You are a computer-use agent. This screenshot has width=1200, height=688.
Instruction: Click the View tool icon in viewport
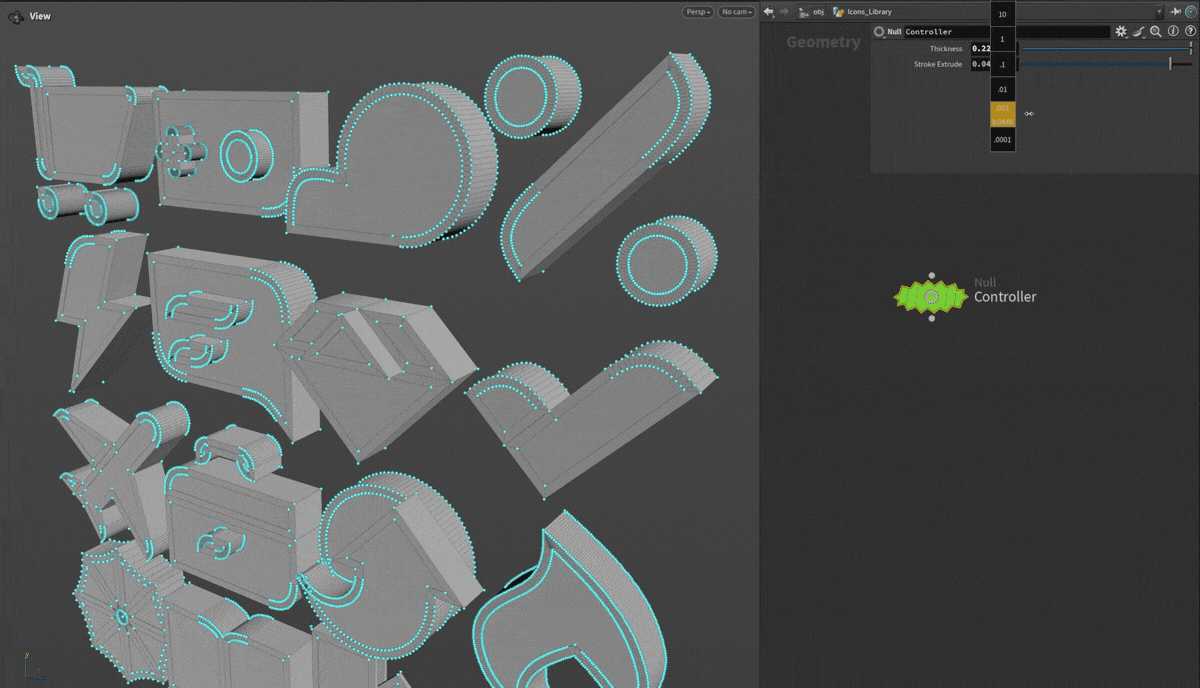coord(16,16)
